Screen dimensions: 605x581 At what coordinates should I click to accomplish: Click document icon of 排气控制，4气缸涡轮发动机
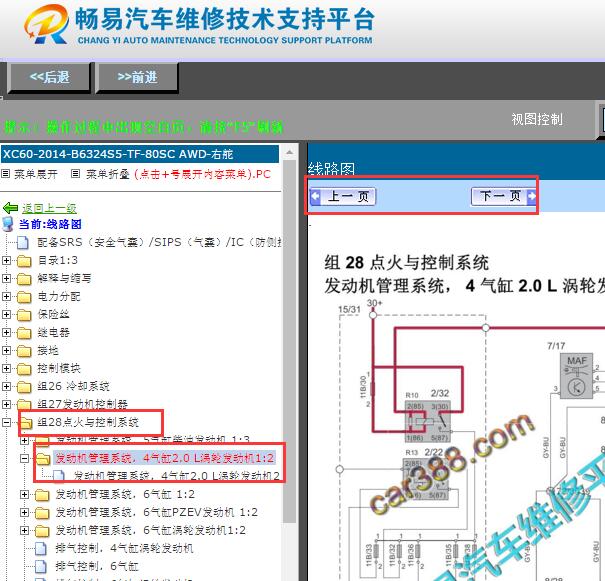click(41, 549)
